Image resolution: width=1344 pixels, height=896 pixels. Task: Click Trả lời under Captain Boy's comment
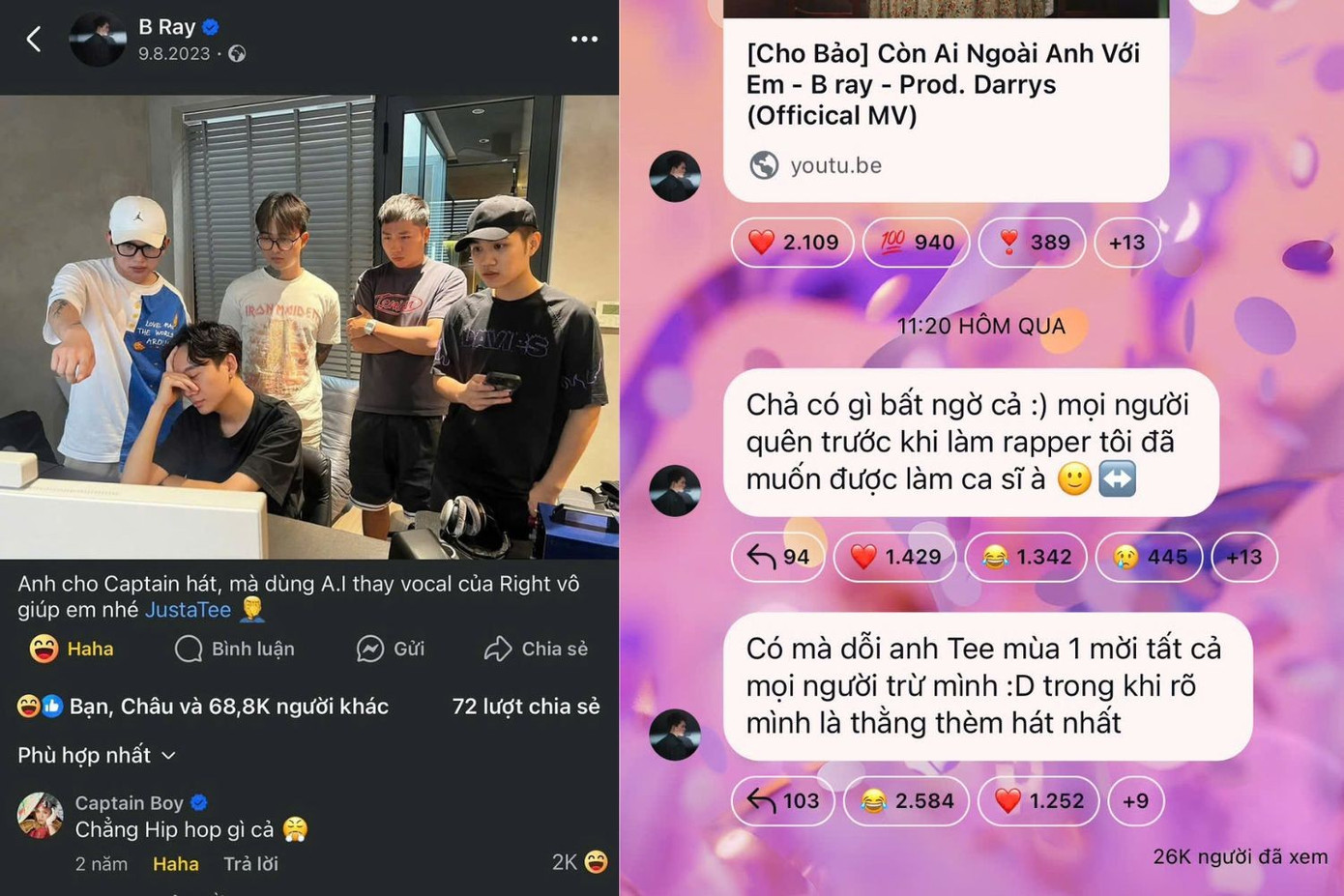tap(250, 864)
